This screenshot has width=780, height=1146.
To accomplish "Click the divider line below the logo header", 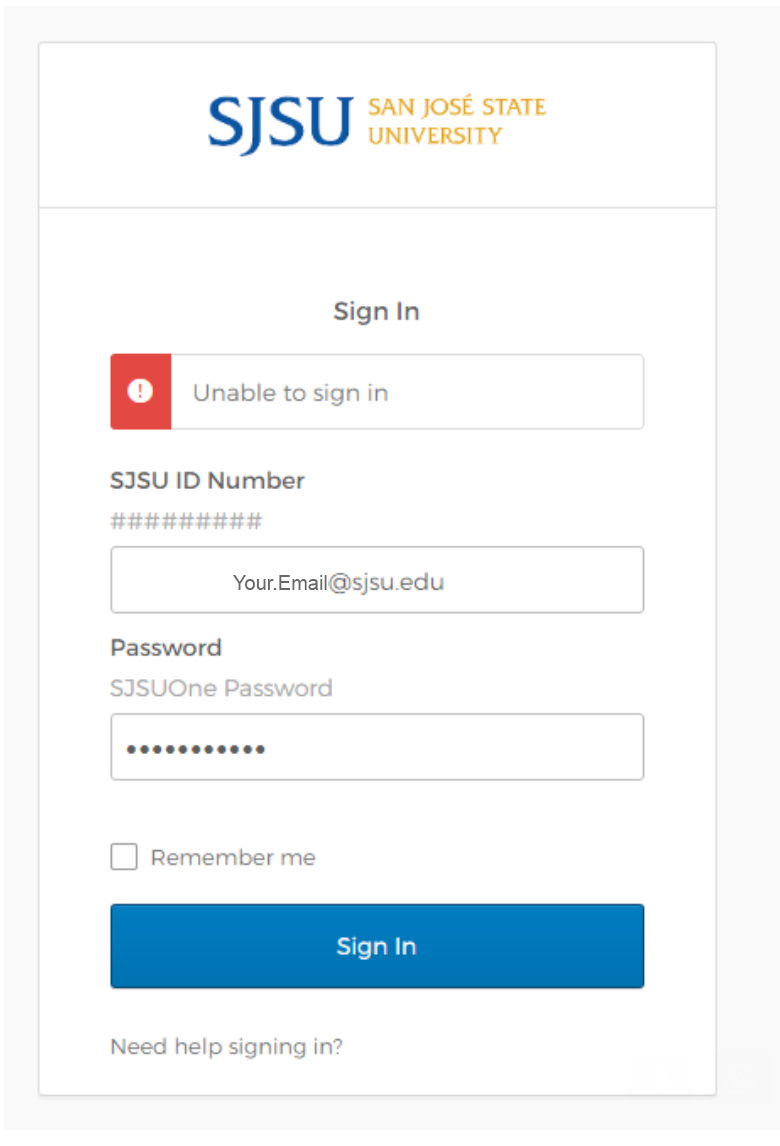I will (377, 208).
